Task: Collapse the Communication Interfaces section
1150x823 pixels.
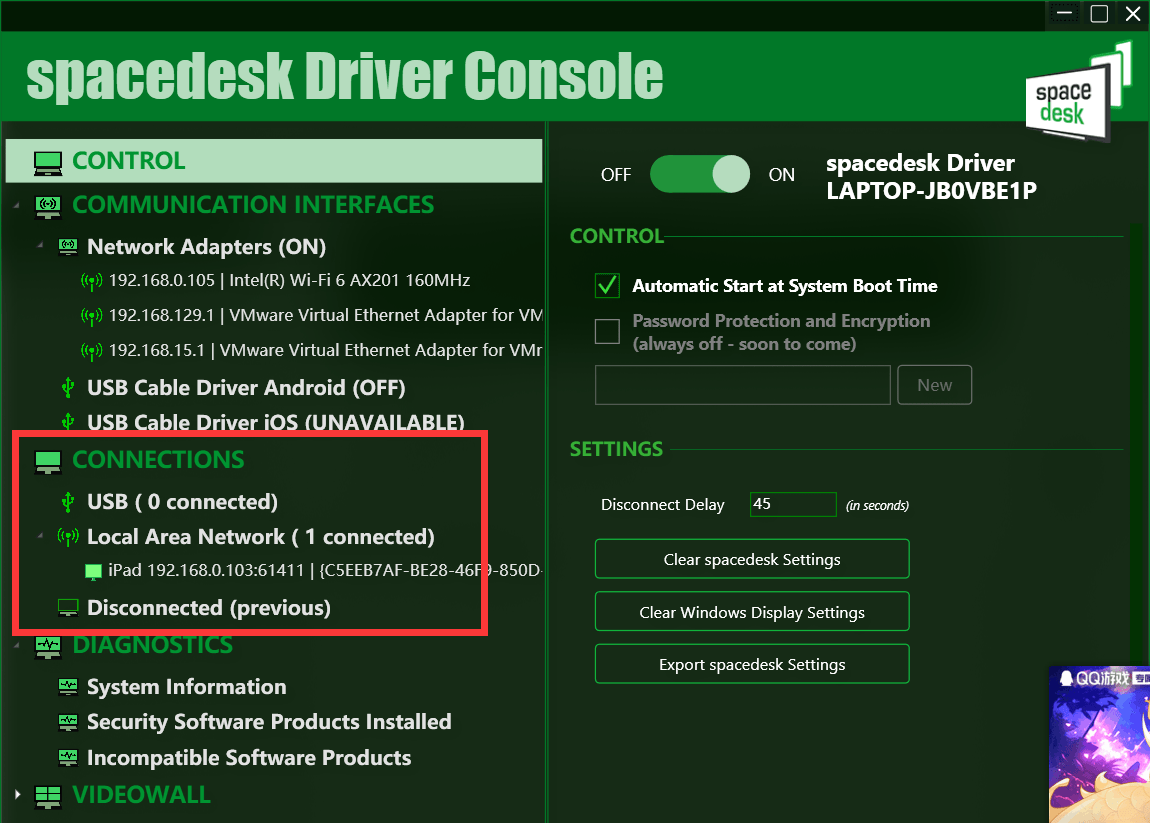Action: point(17,205)
